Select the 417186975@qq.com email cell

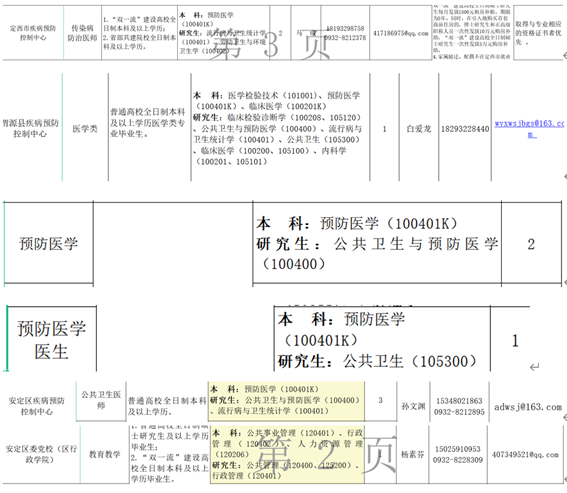pyautogui.click(x=401, y=33)
